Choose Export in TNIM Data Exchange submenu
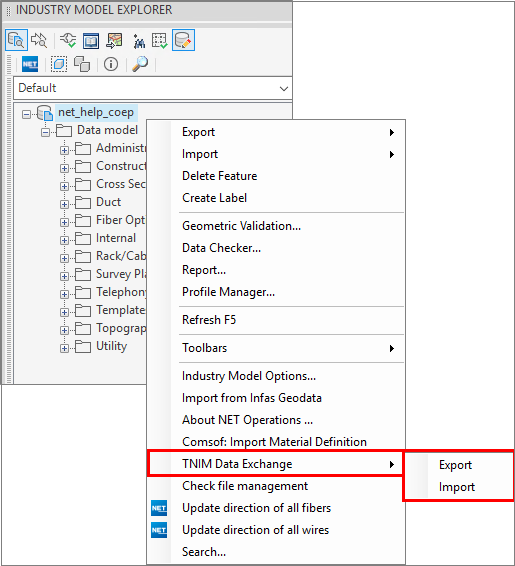Screen dimensions: 515x566 point(455,465)
